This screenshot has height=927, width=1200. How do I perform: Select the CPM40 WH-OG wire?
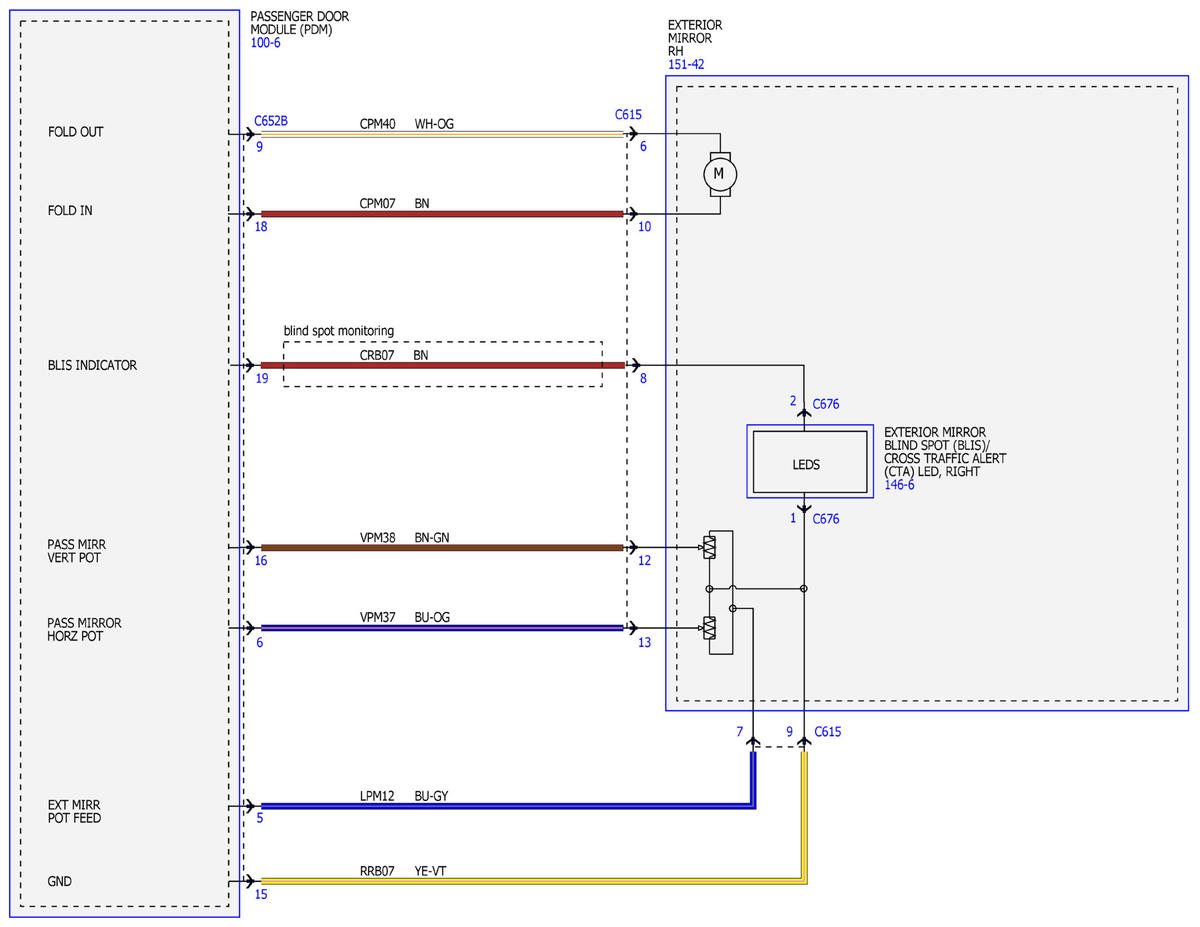click(442, 134)
